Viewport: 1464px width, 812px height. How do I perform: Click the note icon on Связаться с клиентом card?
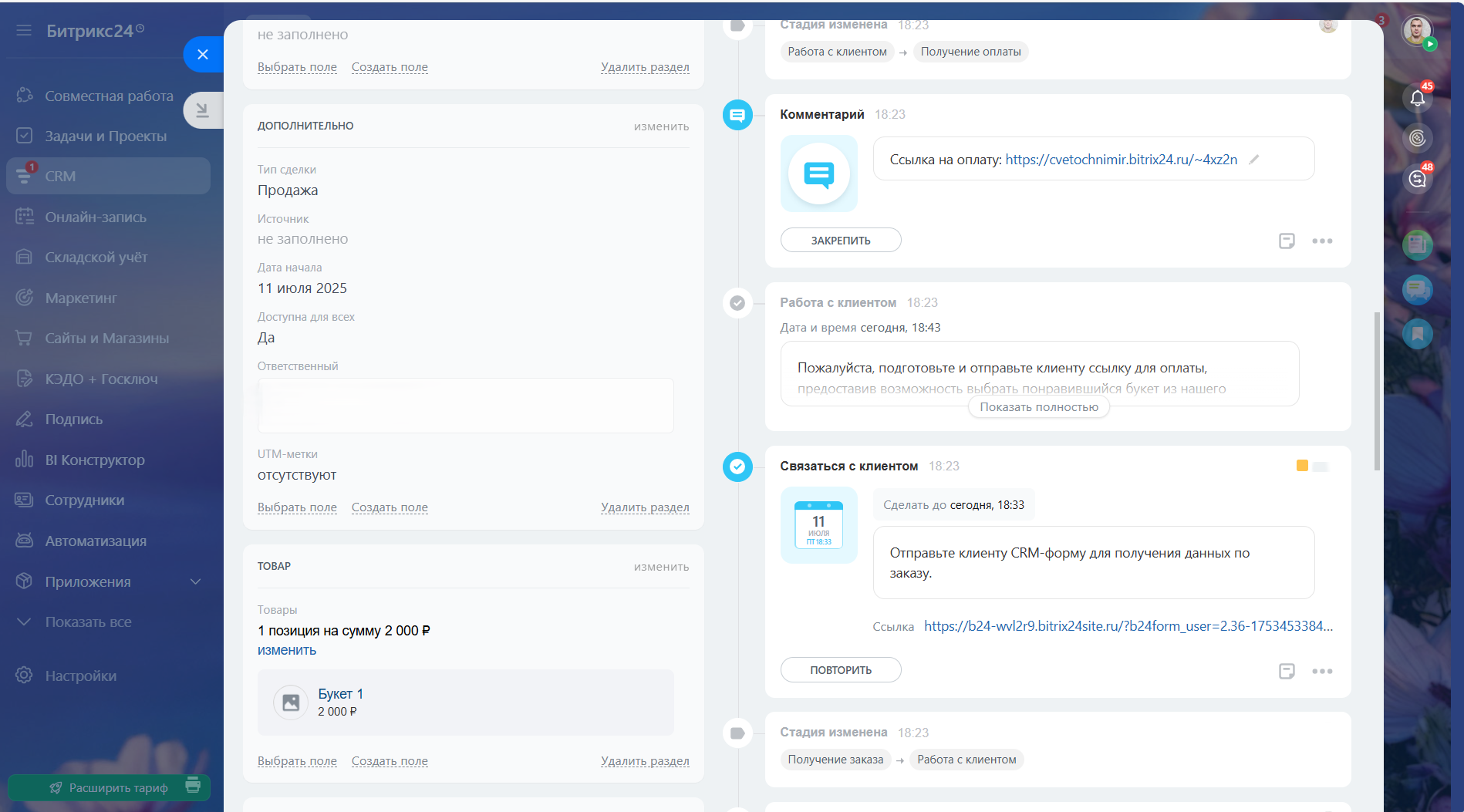coord(1286,671)
